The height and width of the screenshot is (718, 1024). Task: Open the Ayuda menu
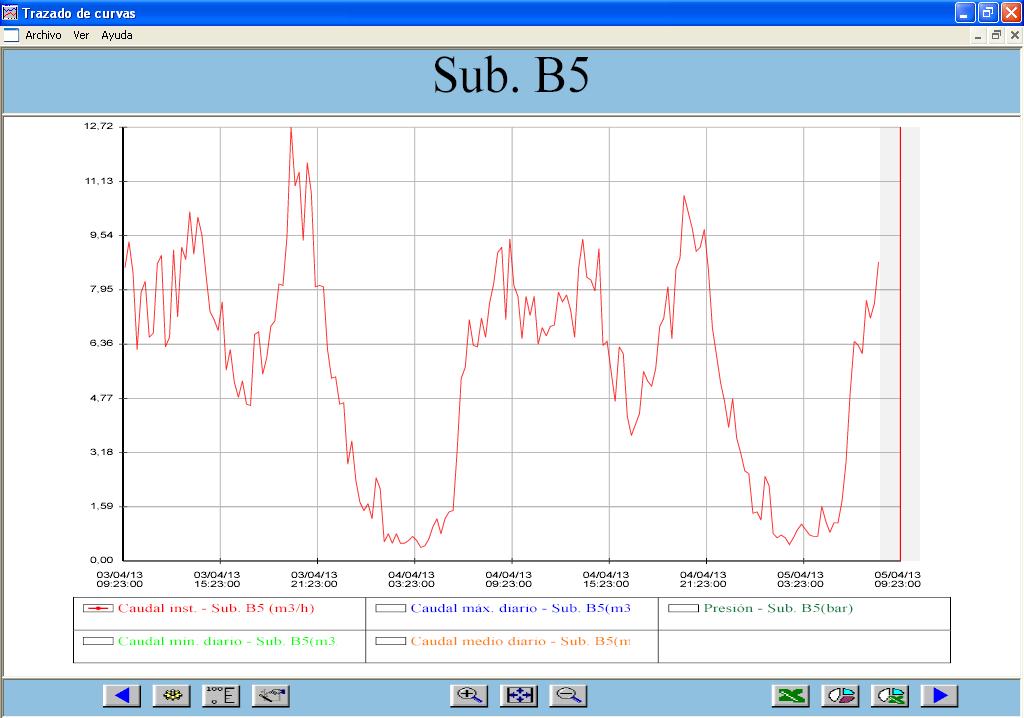[x=116, y=35]
